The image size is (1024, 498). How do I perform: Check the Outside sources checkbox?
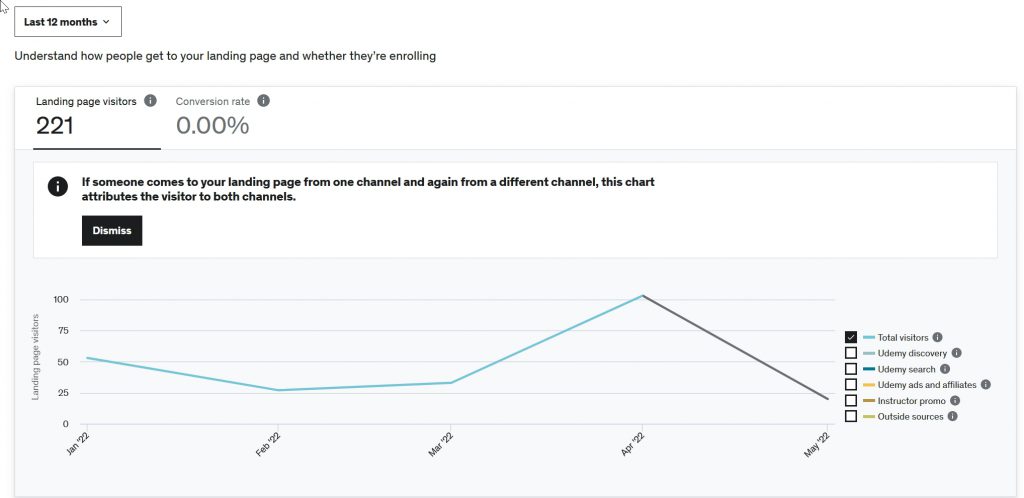[x=851, y=416]
